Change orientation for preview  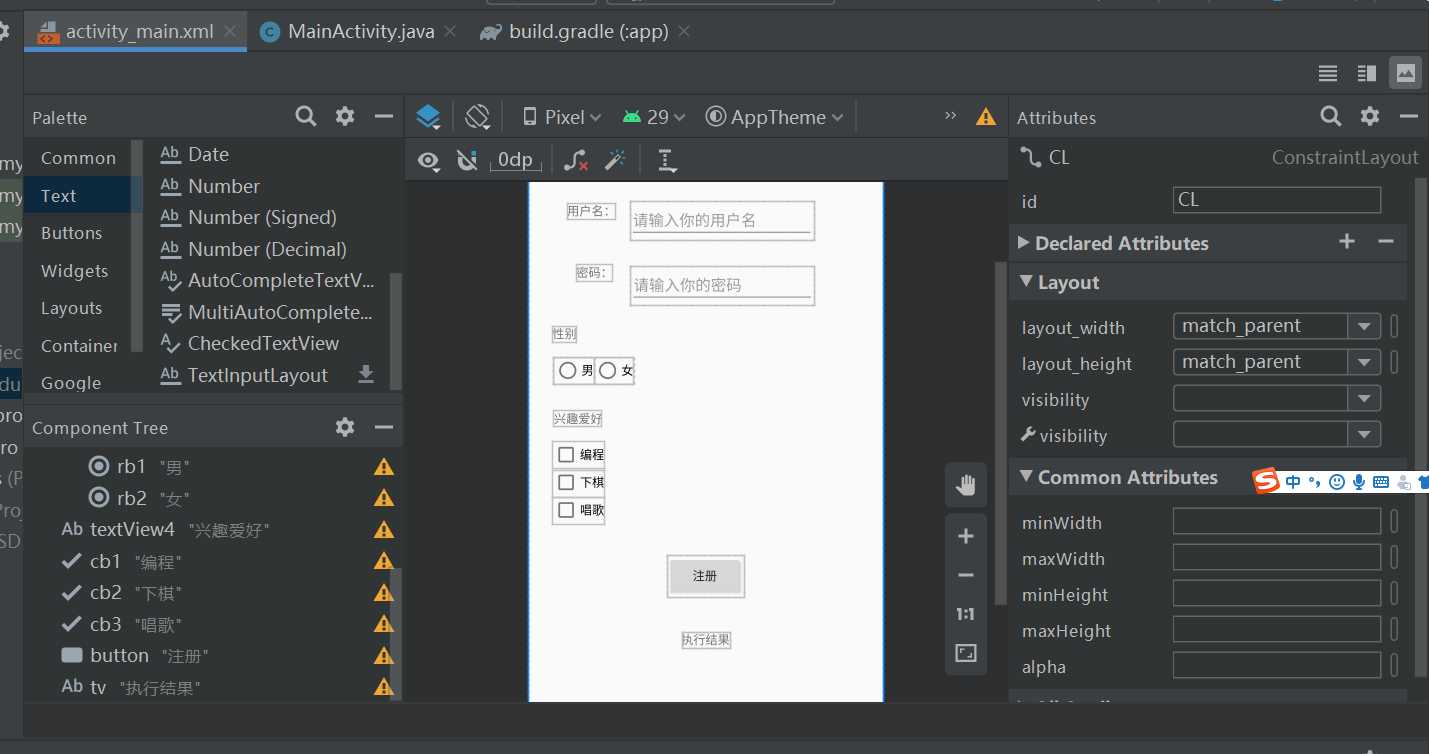click(x=478, y=117)
